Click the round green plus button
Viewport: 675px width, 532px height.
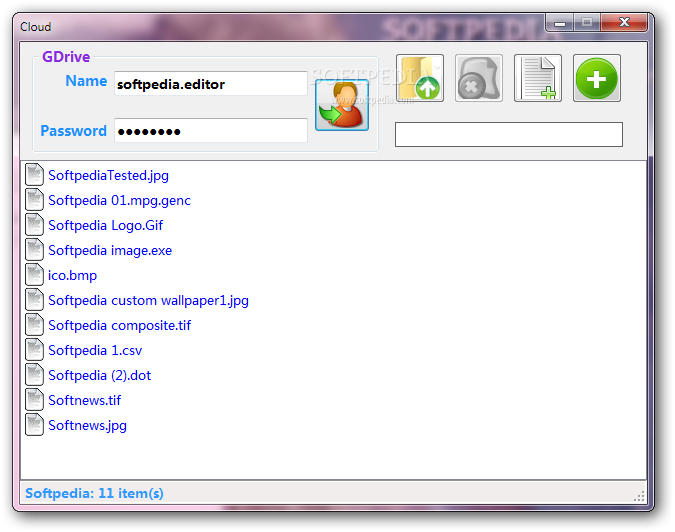click(x=597, y=78)
